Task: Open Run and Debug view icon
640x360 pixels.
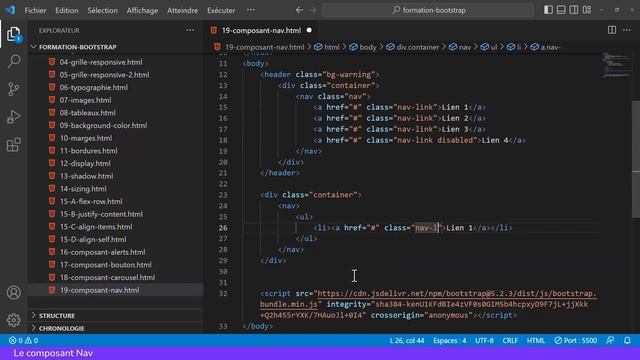Action: [13, 117]
